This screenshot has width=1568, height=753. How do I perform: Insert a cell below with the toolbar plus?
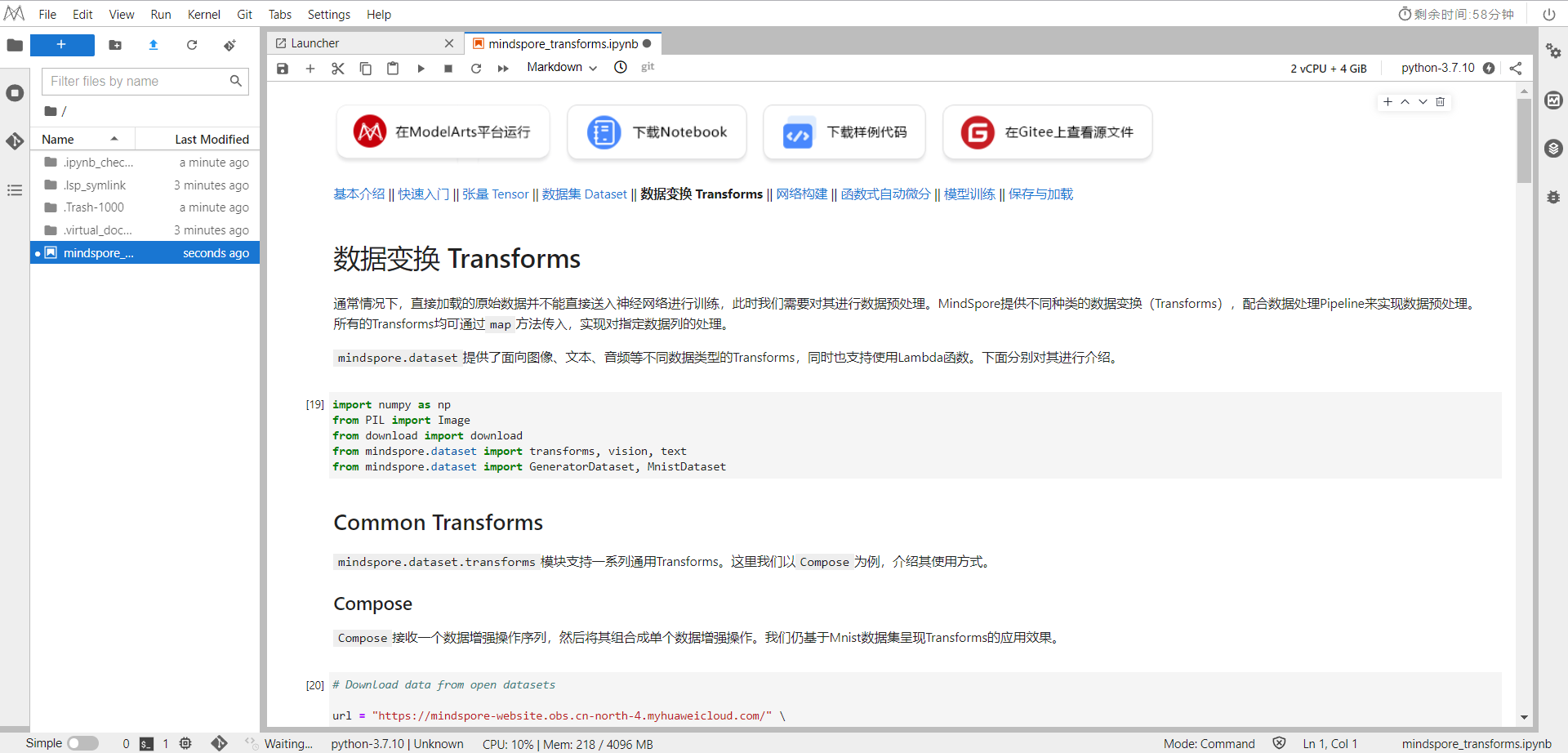tap(310, 69)
